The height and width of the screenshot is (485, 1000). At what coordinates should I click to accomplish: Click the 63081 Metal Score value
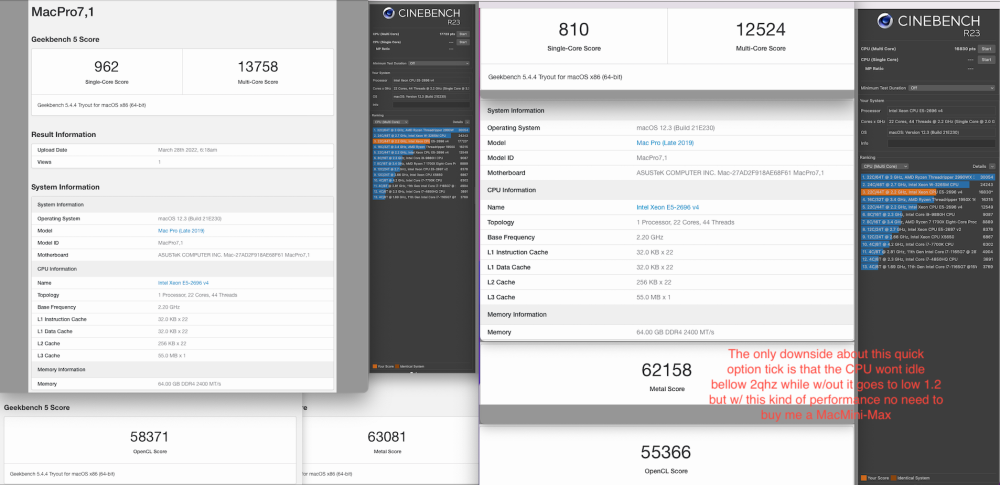(388, 436)
